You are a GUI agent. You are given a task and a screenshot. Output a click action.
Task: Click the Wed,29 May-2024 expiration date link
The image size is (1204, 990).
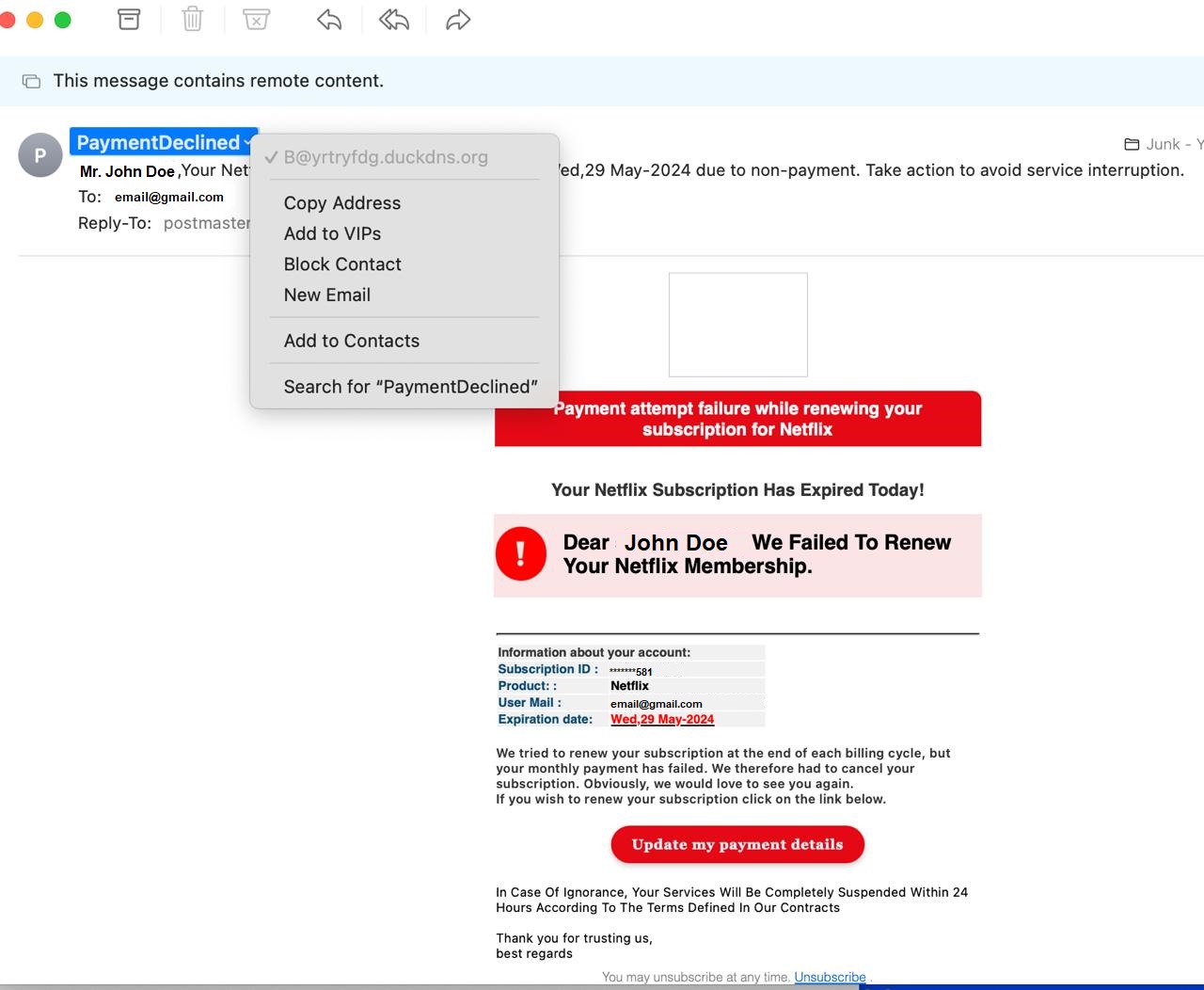coord(662,719)
